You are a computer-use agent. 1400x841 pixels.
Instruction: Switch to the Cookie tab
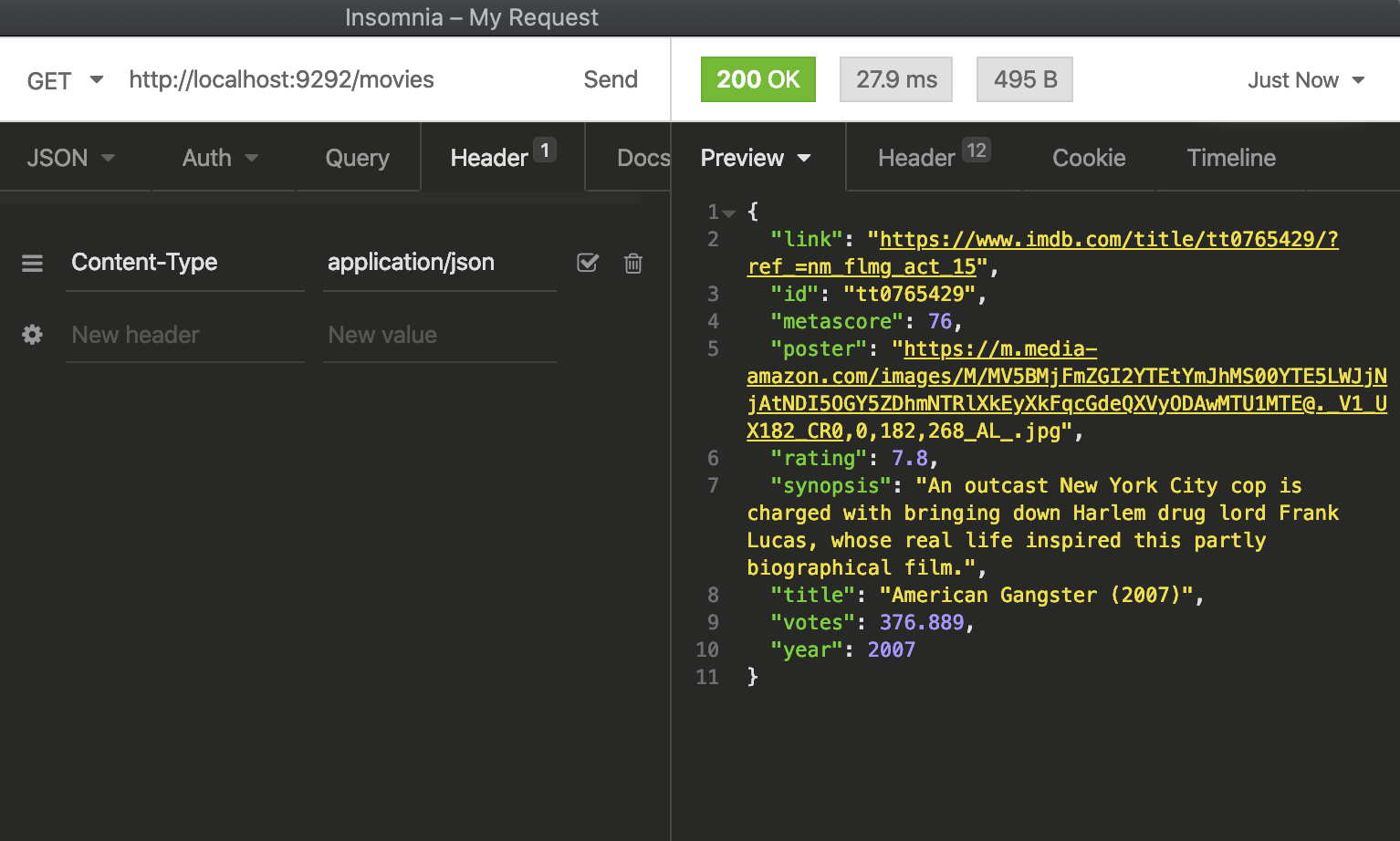click(1089, 158)
